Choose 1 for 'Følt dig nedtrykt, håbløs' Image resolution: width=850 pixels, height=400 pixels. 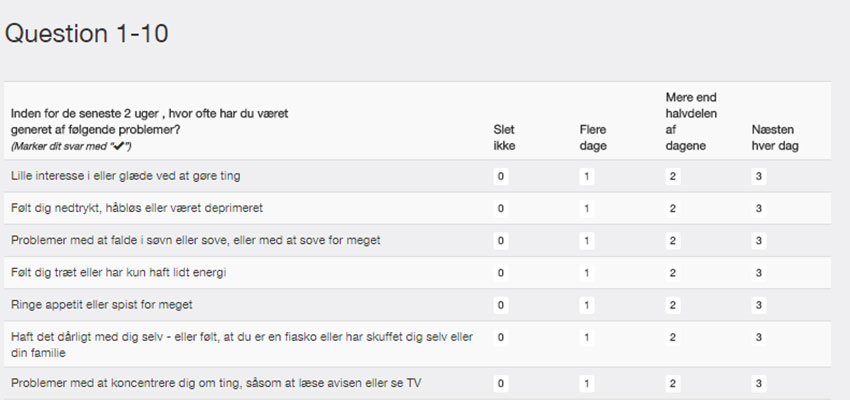(x=587, y=209)
